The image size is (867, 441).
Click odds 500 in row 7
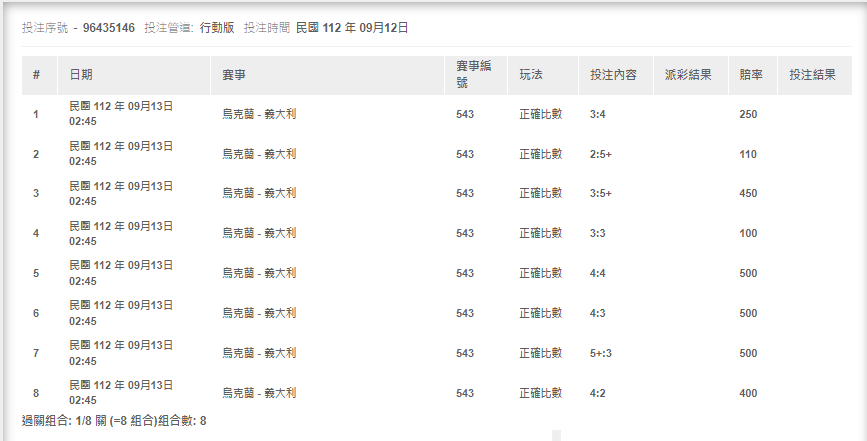pyautogui.click(x=748, y=353)
